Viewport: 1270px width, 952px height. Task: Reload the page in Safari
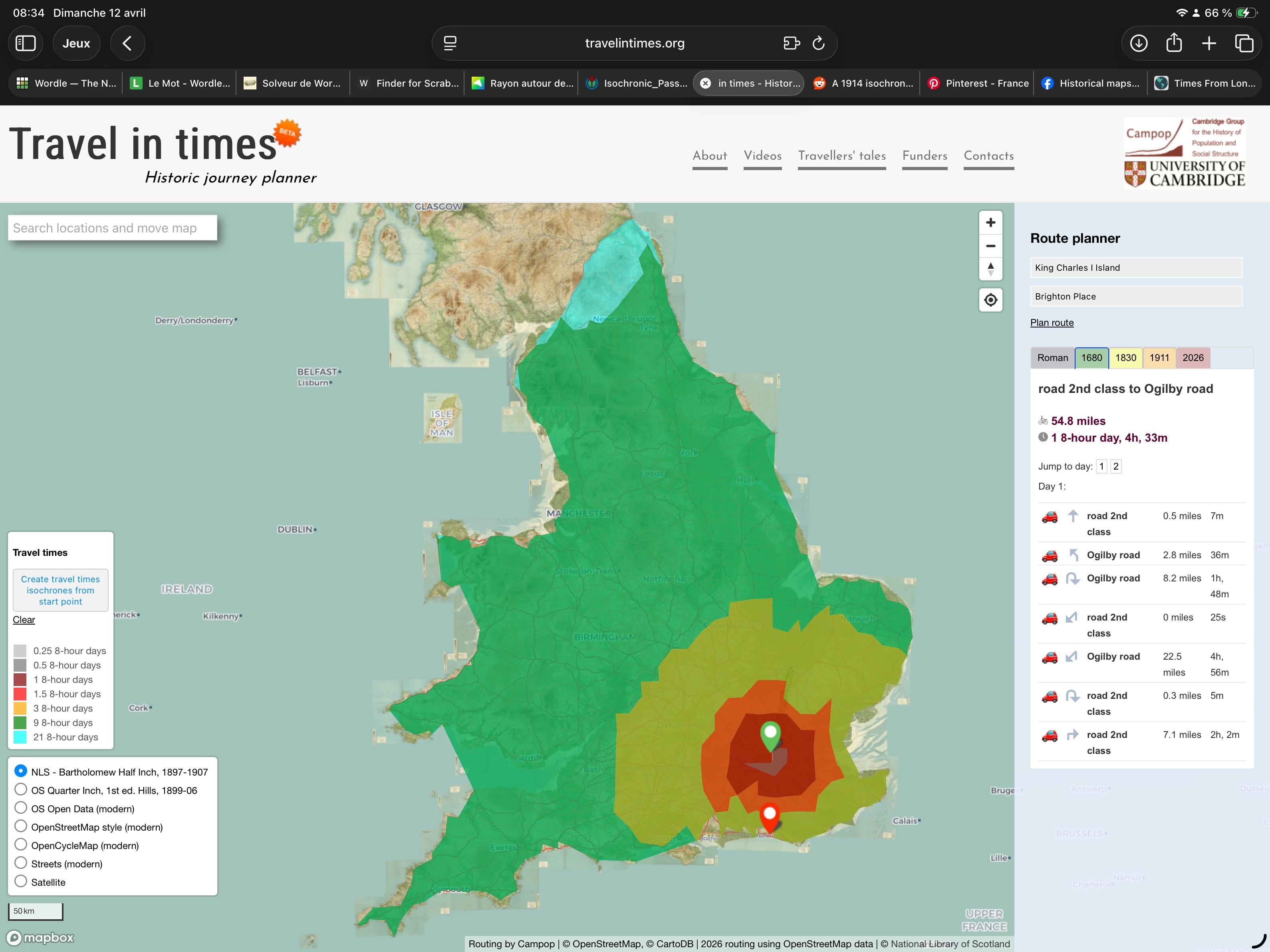(x=819, y=43)
